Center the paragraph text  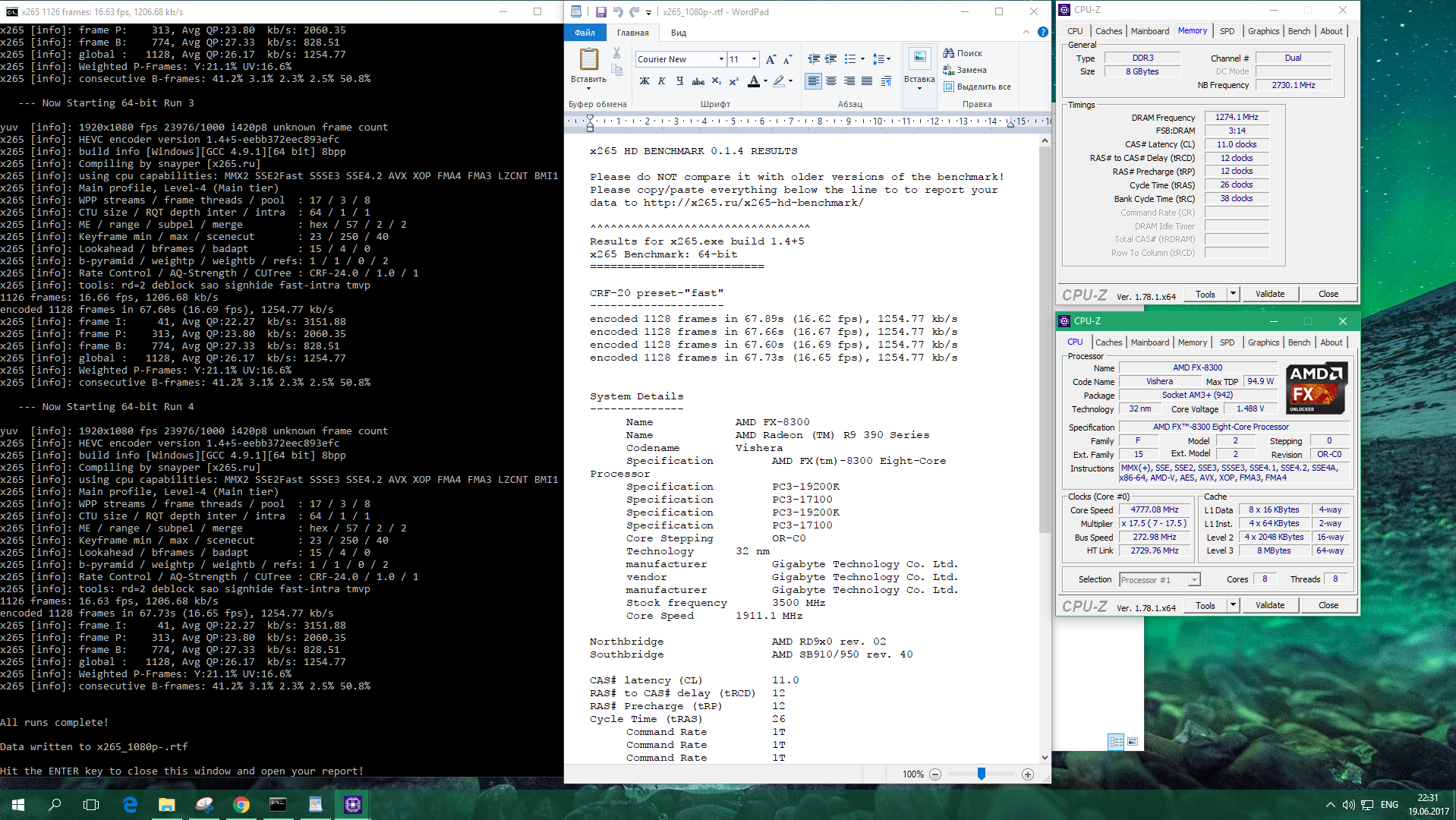pos(831,81)
